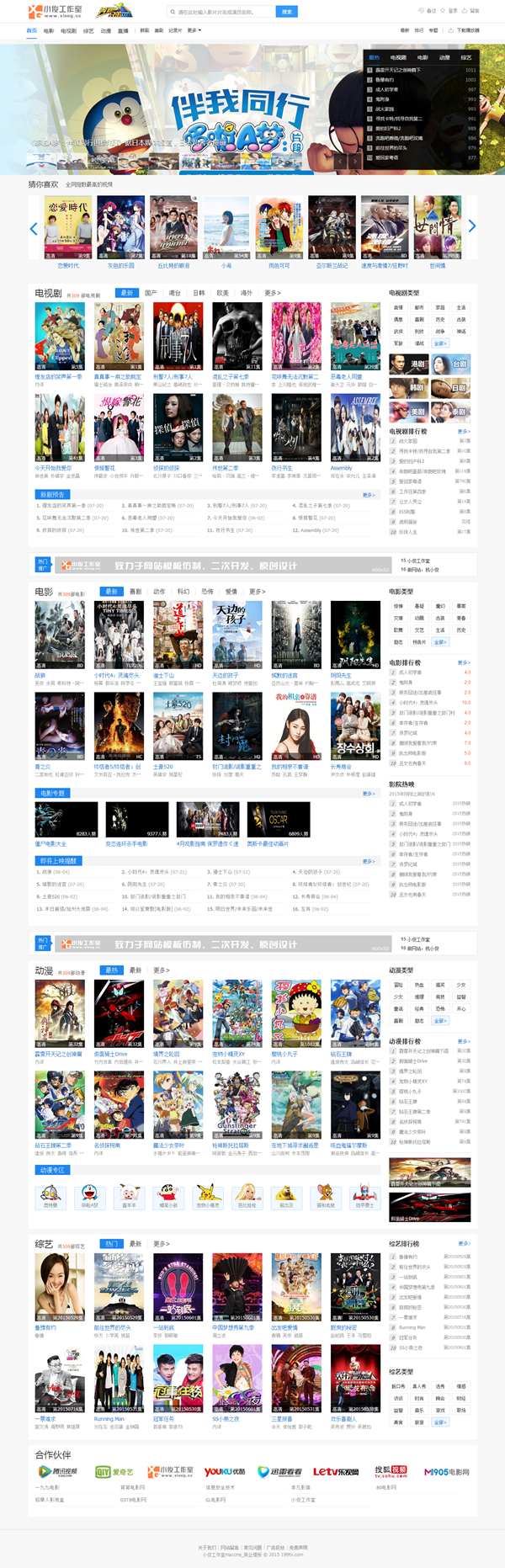Open 更多> beside 电影排行榜
The width and height of the screenshot is (505, 1568).
465,662
